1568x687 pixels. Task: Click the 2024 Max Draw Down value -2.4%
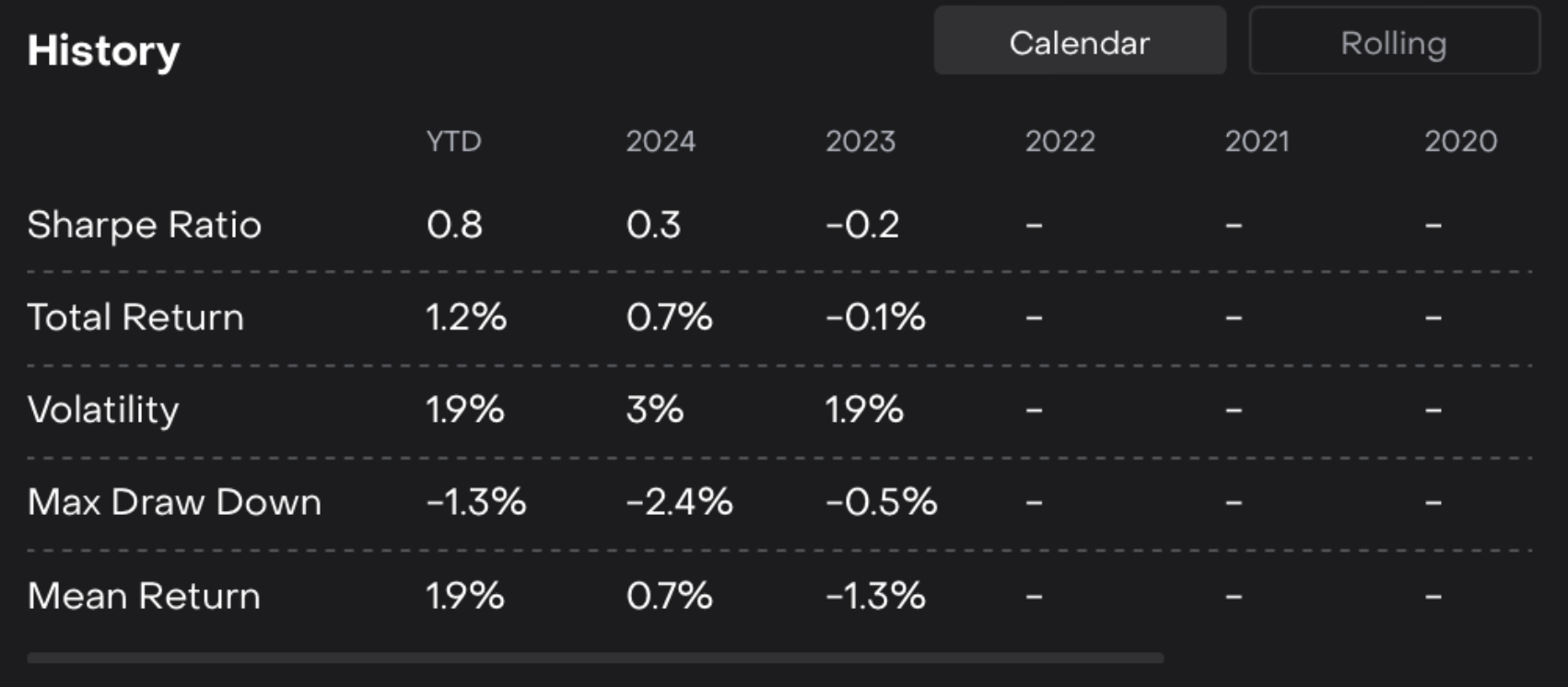coord(679,503)
